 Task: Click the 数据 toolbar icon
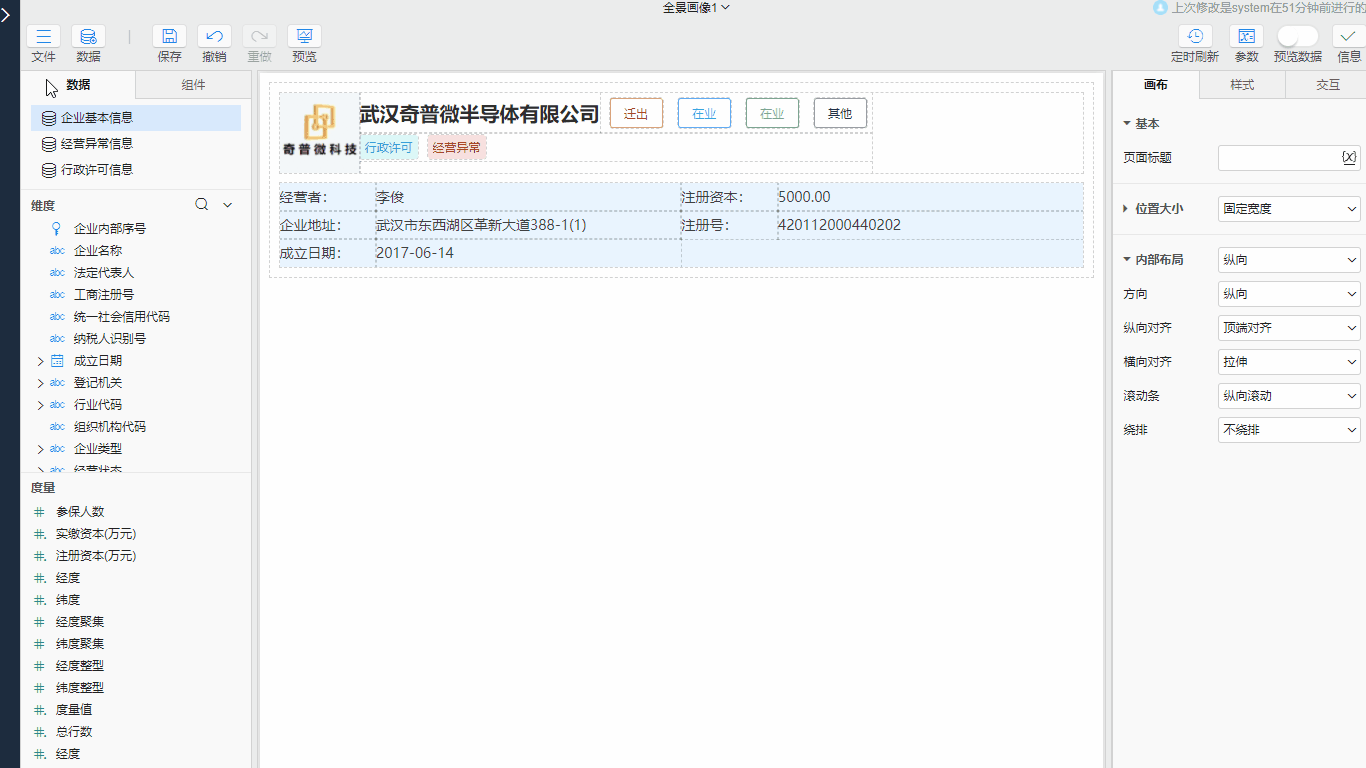[88, 36]
